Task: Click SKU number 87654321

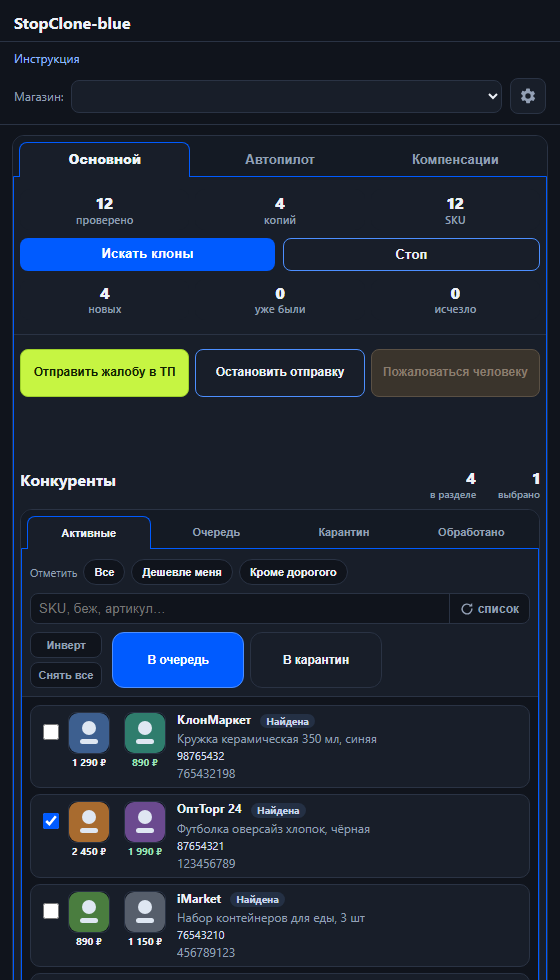Action: pyautogui.click(x=201, y=846)
